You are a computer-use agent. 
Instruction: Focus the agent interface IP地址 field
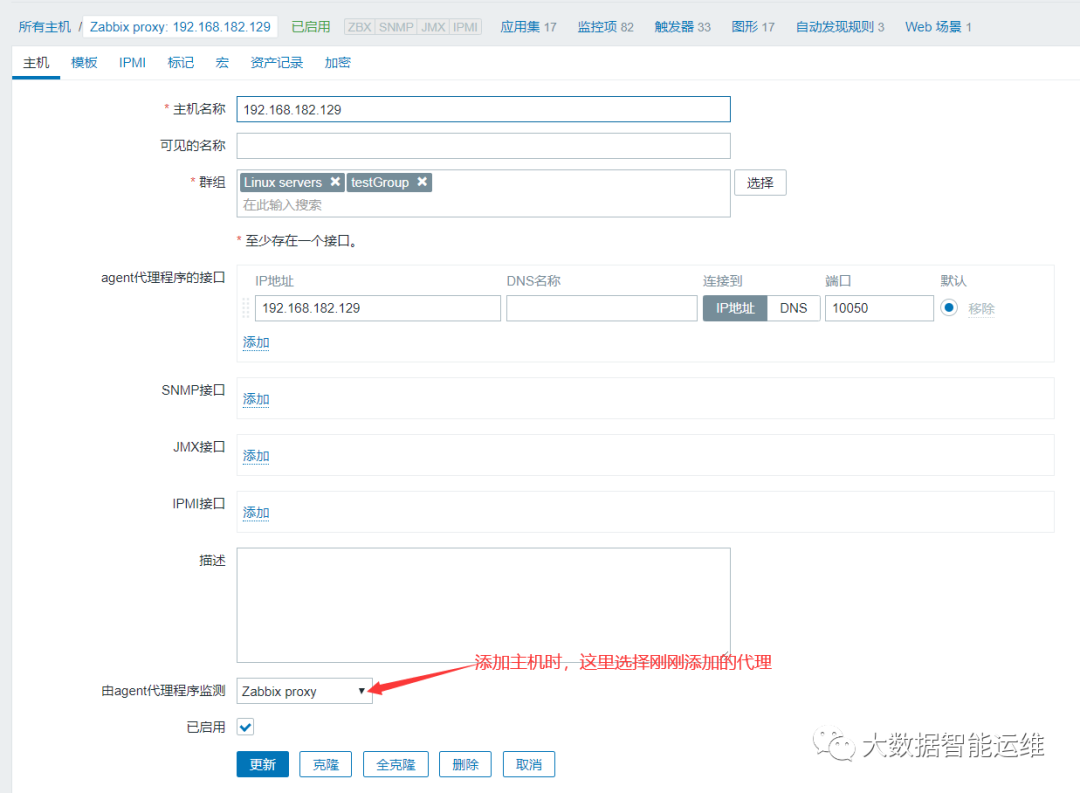[378, 308]
